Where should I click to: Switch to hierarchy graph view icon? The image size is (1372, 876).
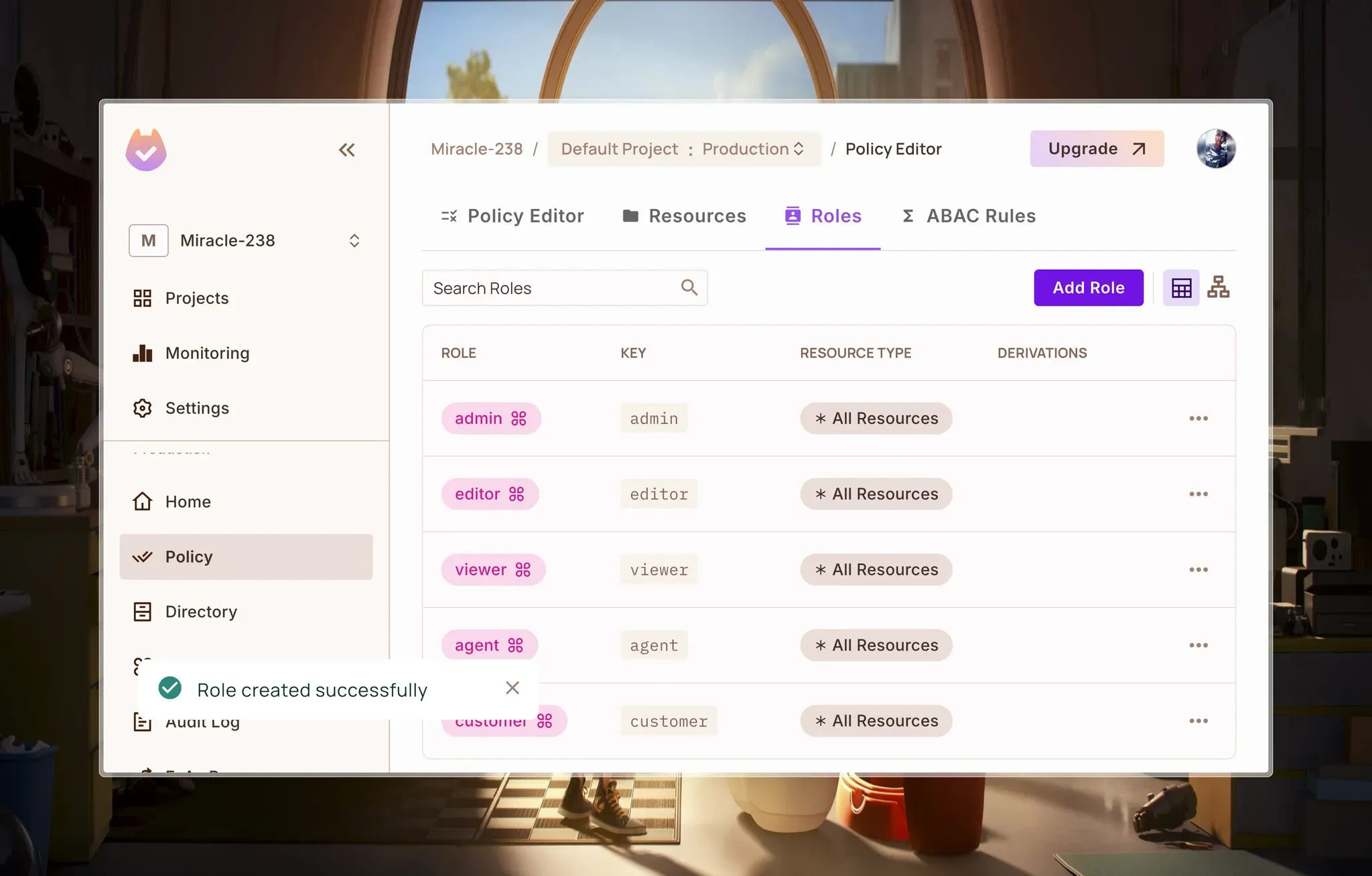tap(1218, 287)
